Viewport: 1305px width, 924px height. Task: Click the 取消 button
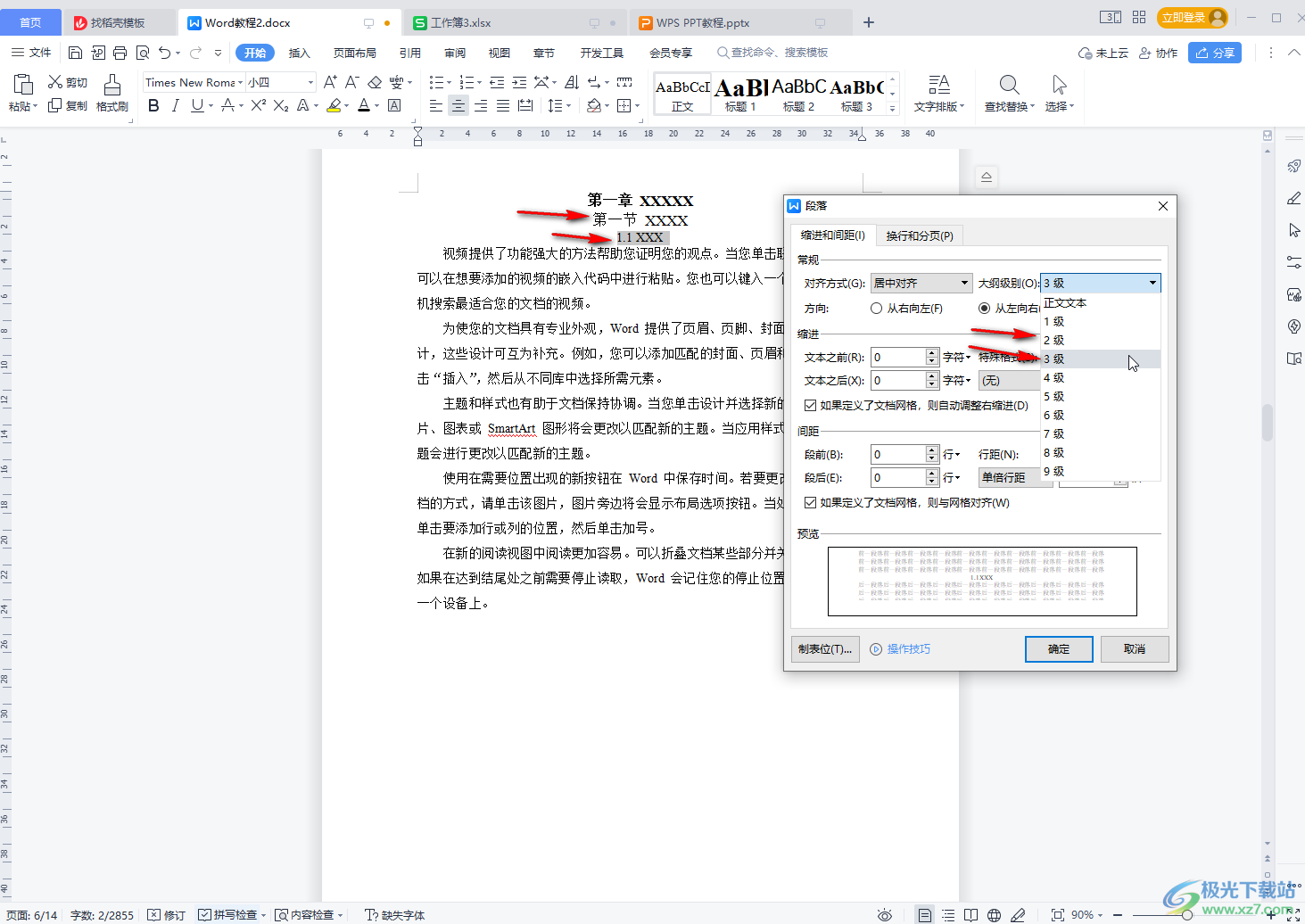(1135, 648)
